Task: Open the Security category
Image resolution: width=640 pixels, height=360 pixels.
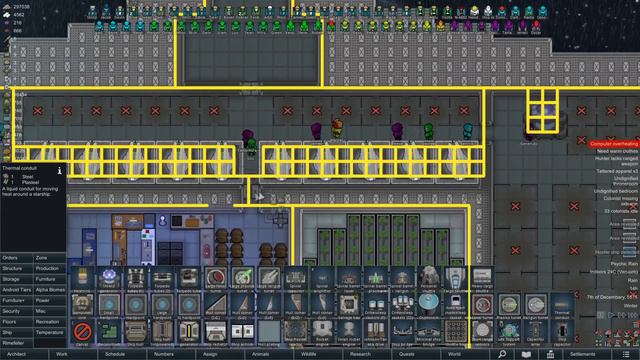Action: point(17,311)
